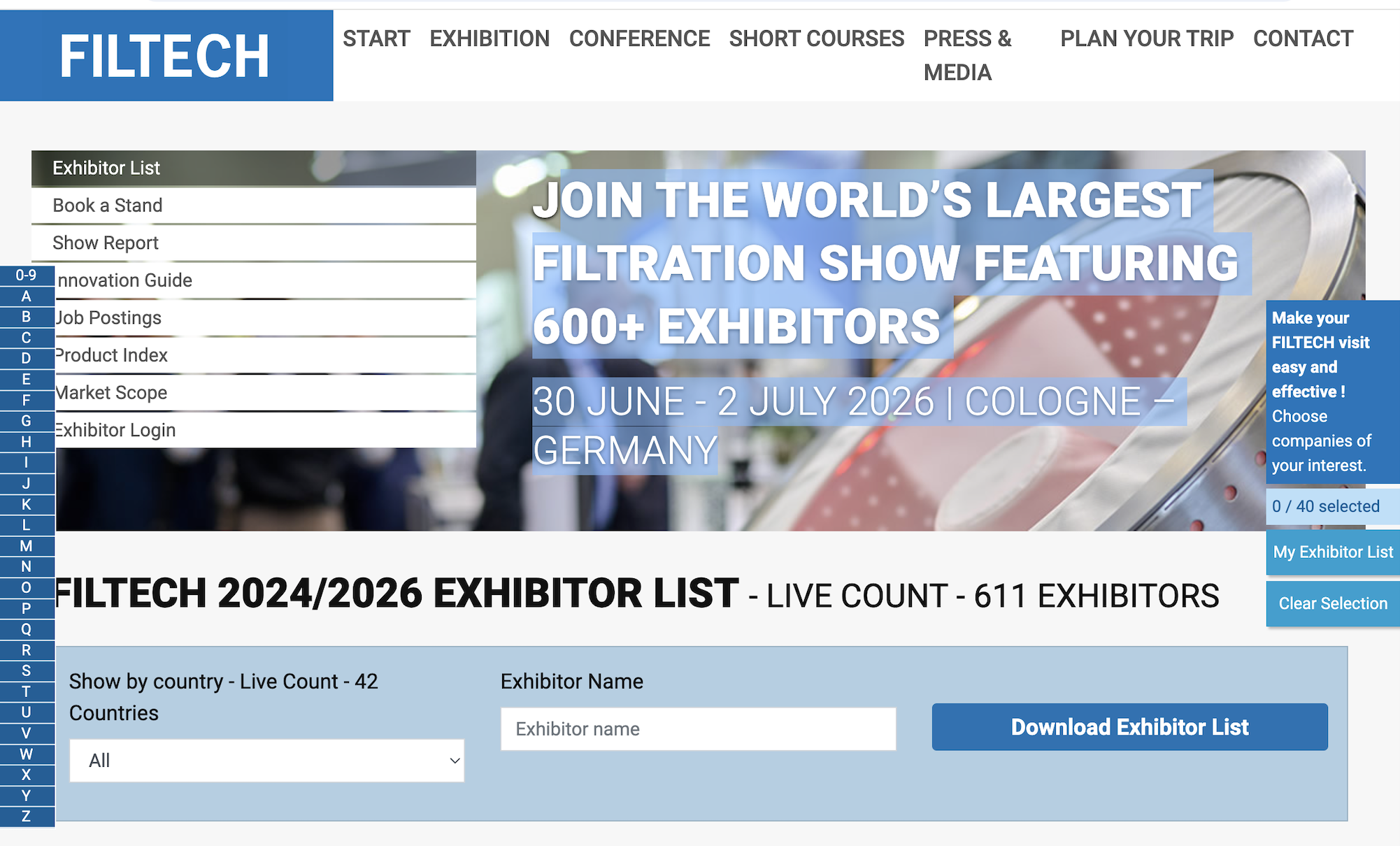This screenshot has width=1400, height=846.
Task: Jump to exhibitors starting with 0-9
Action: coord(27,275)
